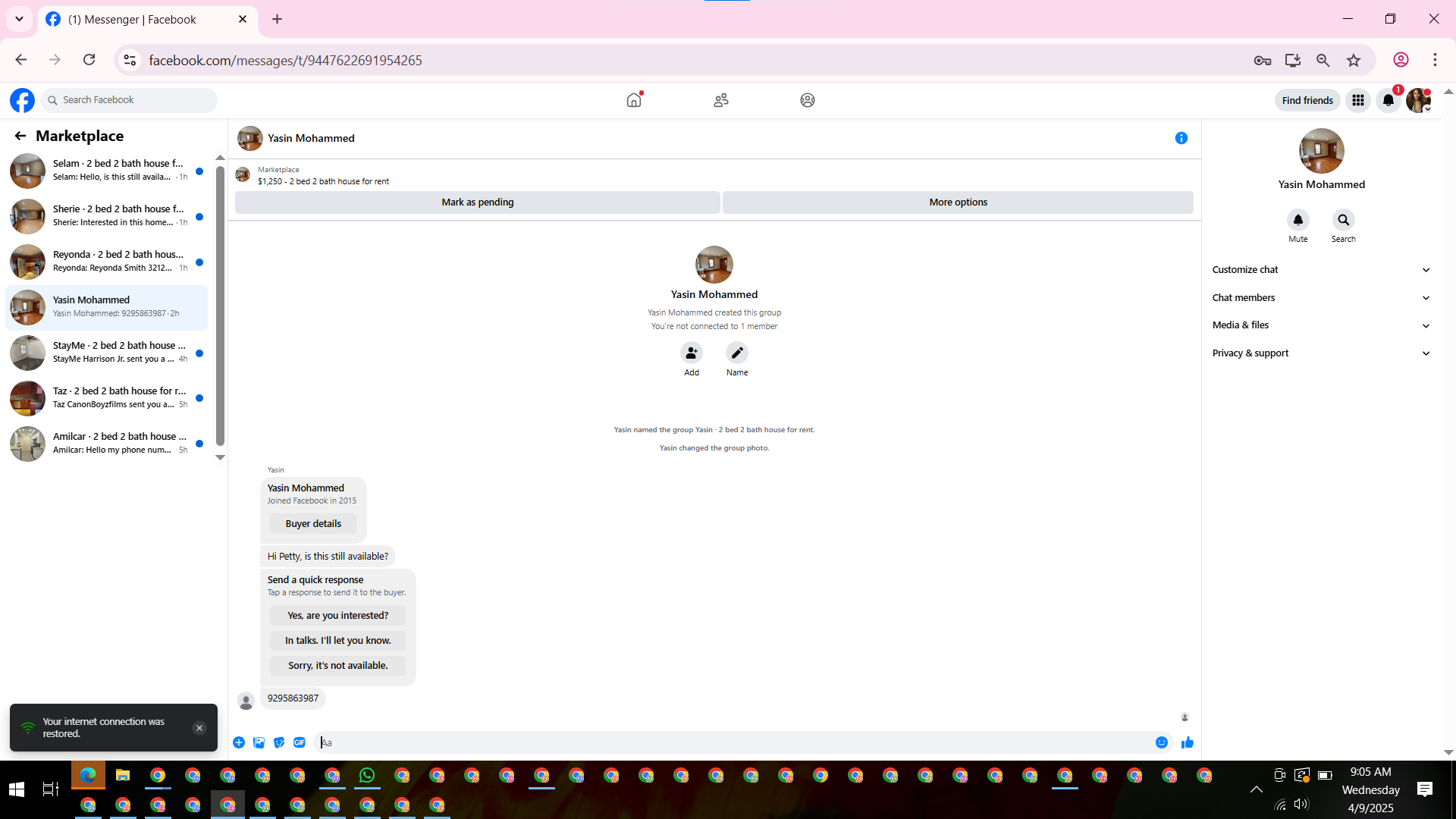Choose a GIF icon
The width and height of the screenshot is (1456, 819).
(300, 742)
